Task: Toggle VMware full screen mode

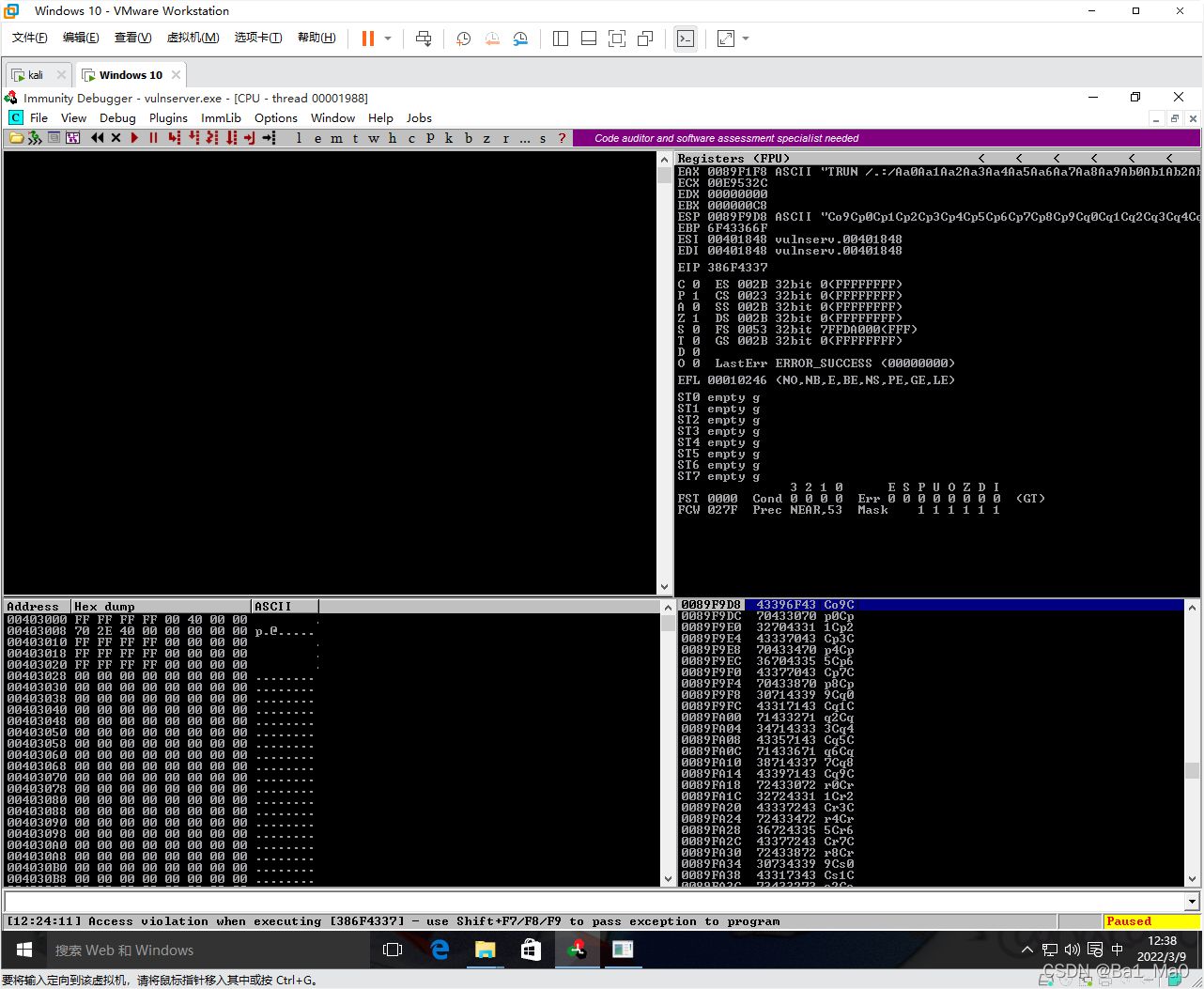Action: (x=617, y=39)
